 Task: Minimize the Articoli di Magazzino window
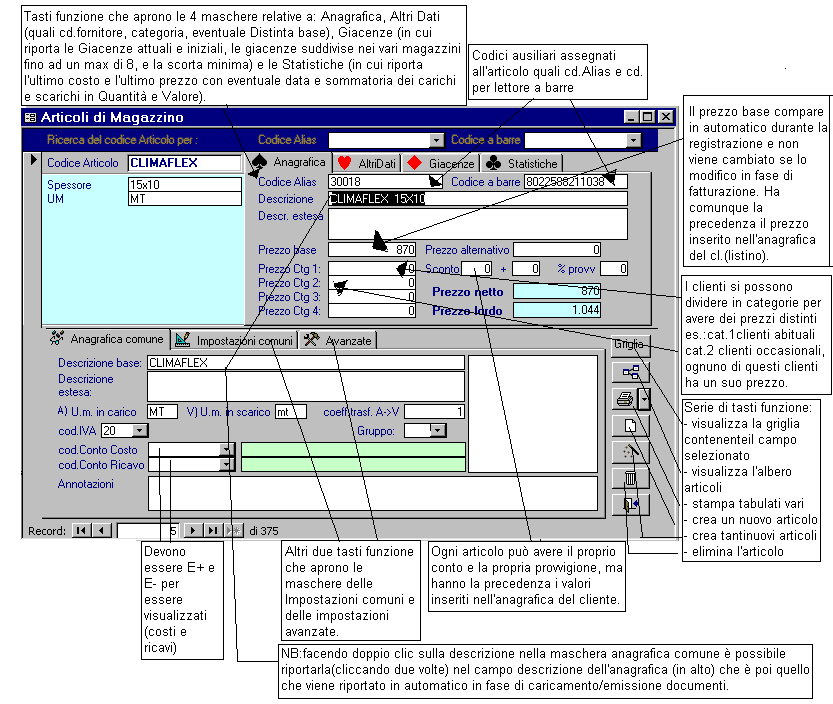point(631,117)
